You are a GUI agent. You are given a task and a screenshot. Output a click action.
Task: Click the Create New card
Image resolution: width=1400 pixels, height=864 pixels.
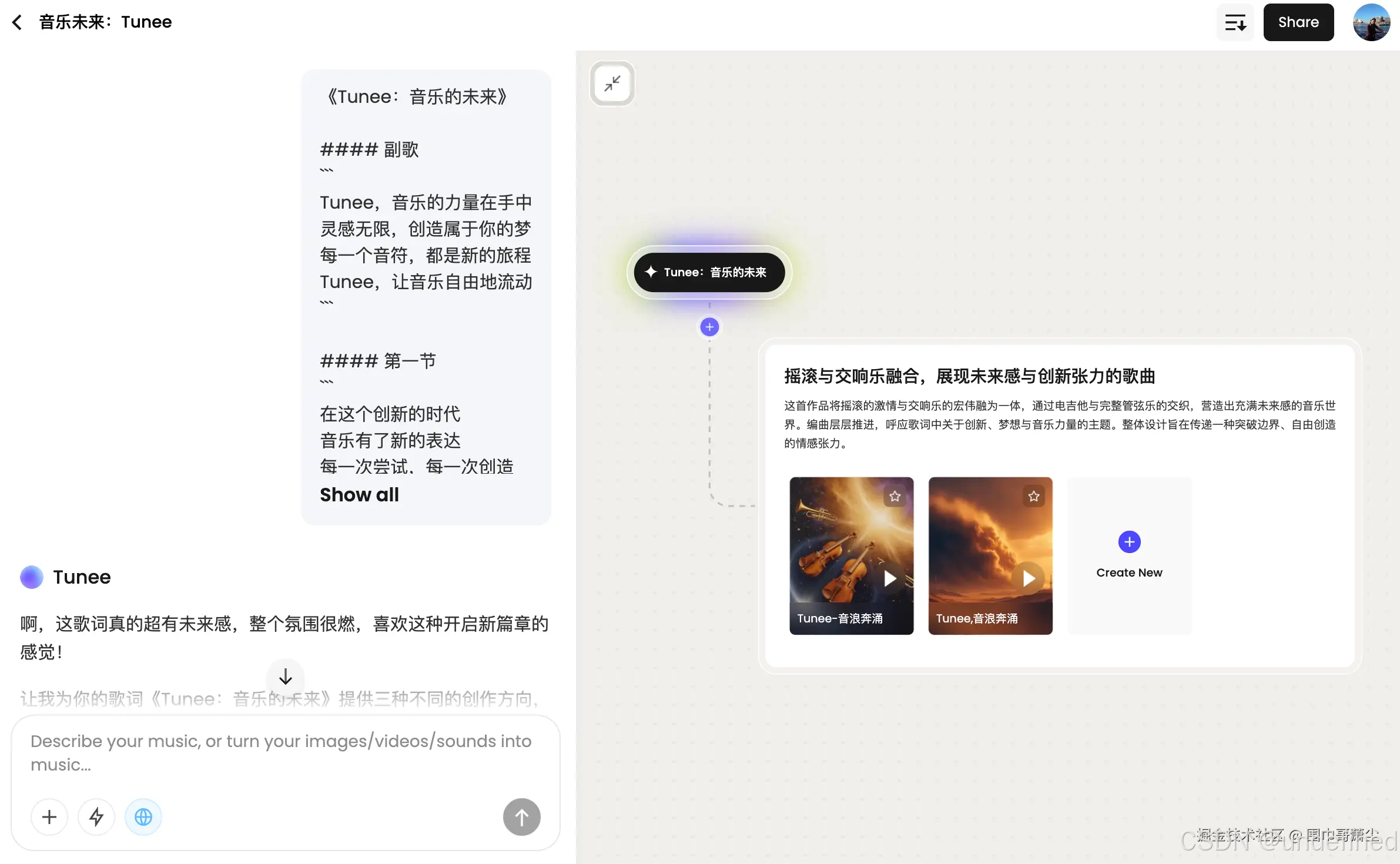click(x=1129, y=555)
